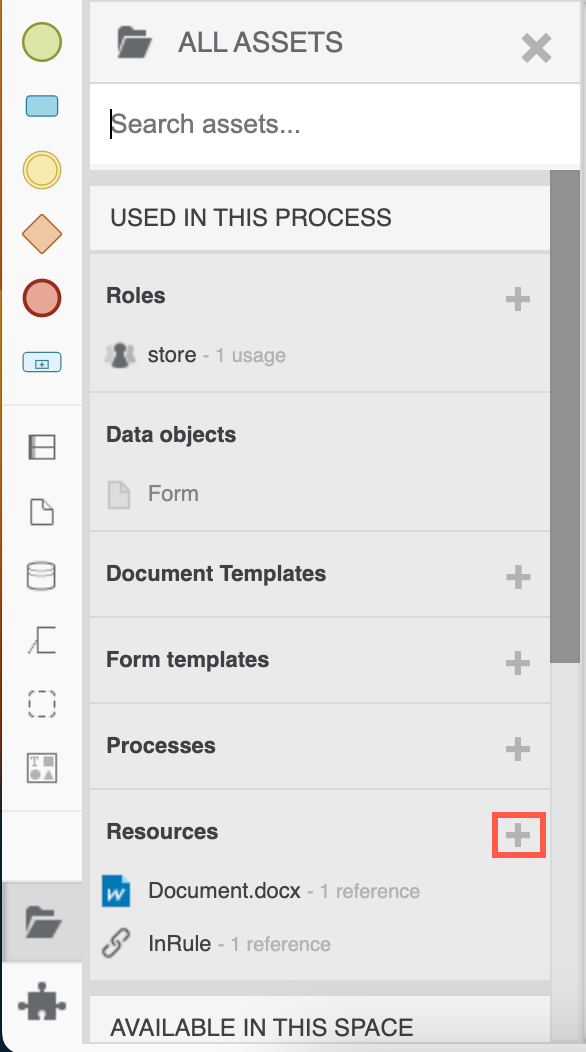
Task: Select the yellow intermediate event shape
Action: coord(42,170)
